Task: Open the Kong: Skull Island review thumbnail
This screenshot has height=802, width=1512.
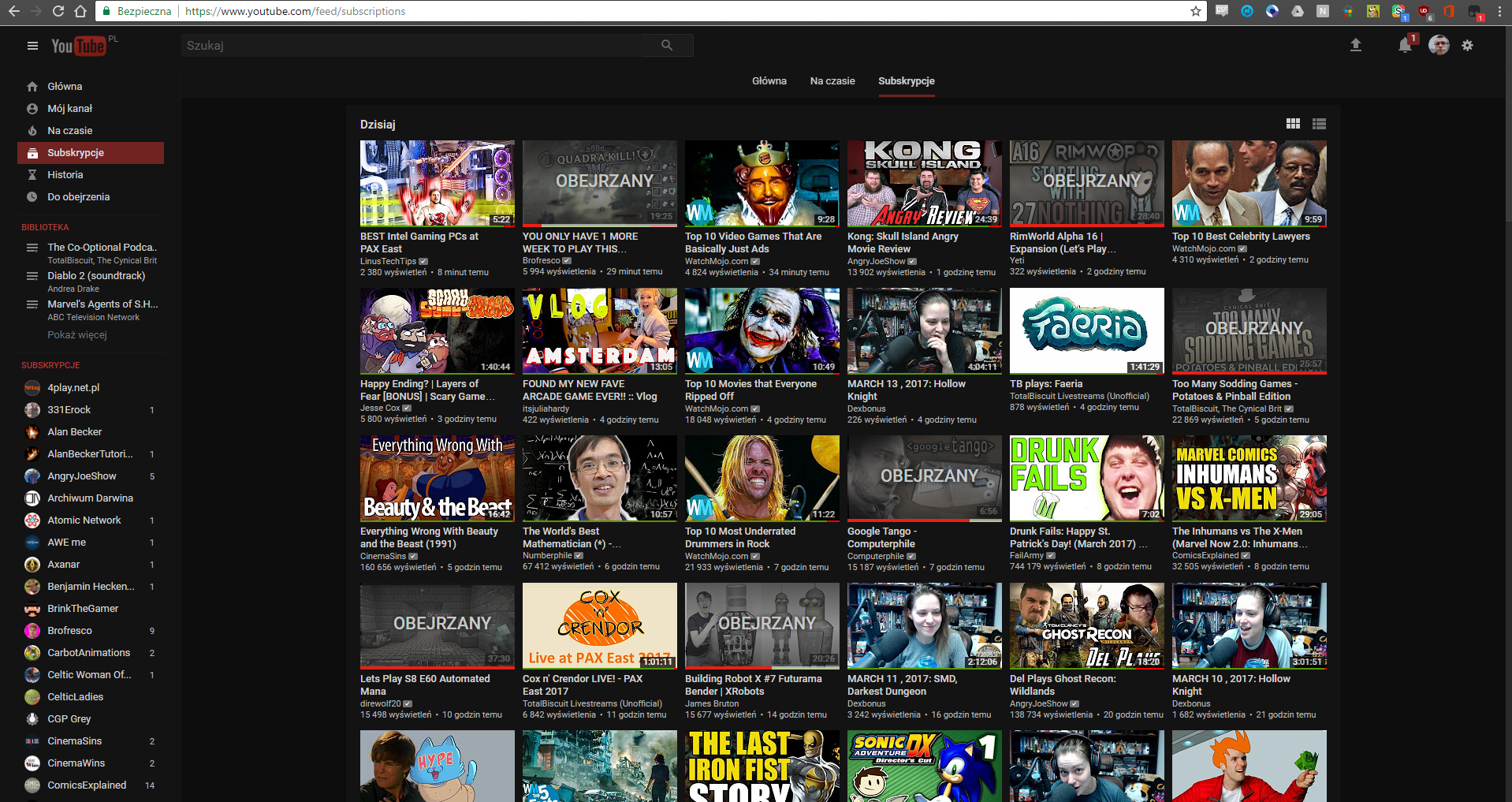Action: (x=924, y=183)
